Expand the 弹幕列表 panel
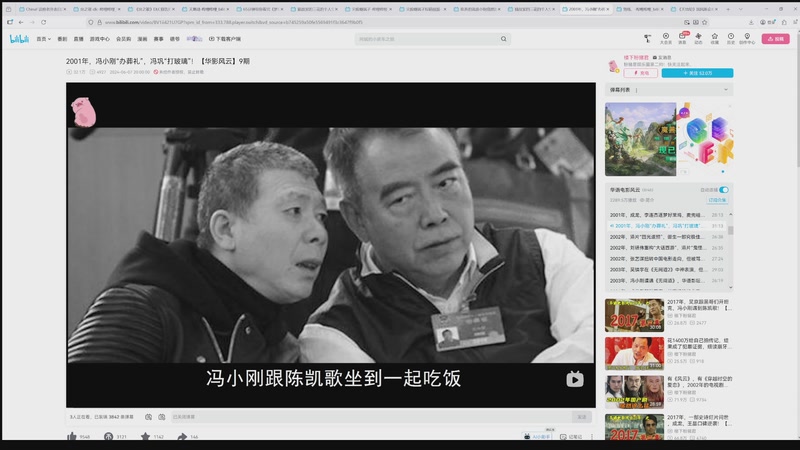 [726, 90]
